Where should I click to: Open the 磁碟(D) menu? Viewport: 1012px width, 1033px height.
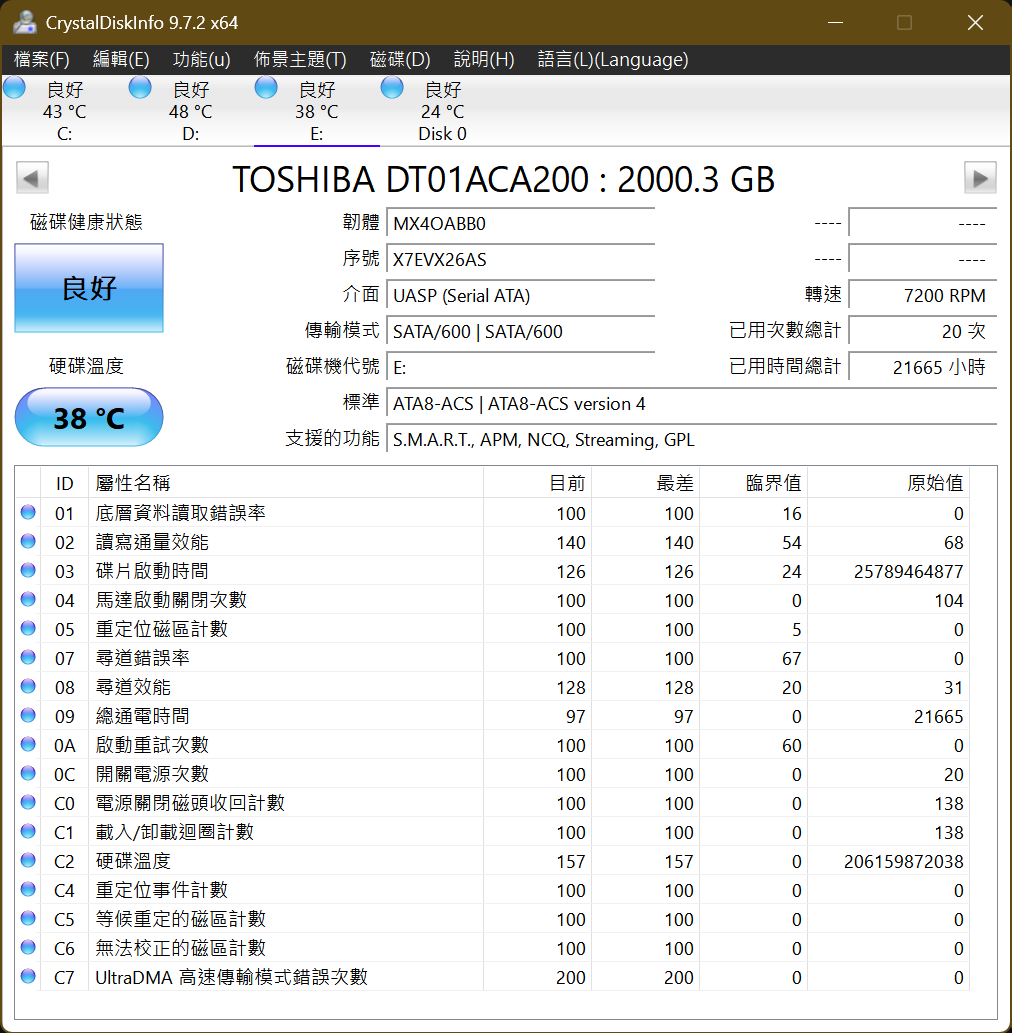400,60
